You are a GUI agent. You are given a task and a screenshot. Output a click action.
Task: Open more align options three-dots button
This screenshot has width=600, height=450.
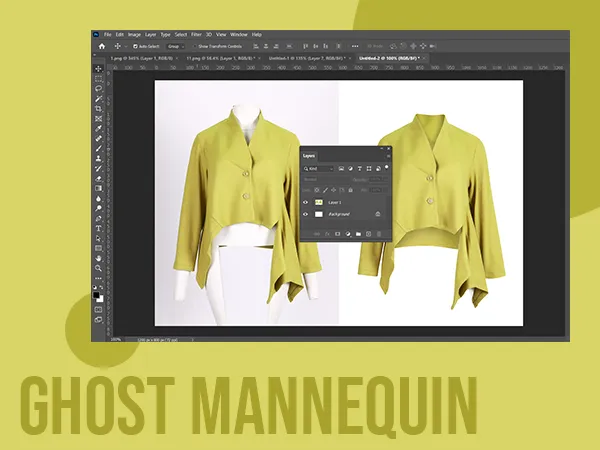(x=355, y=46)
